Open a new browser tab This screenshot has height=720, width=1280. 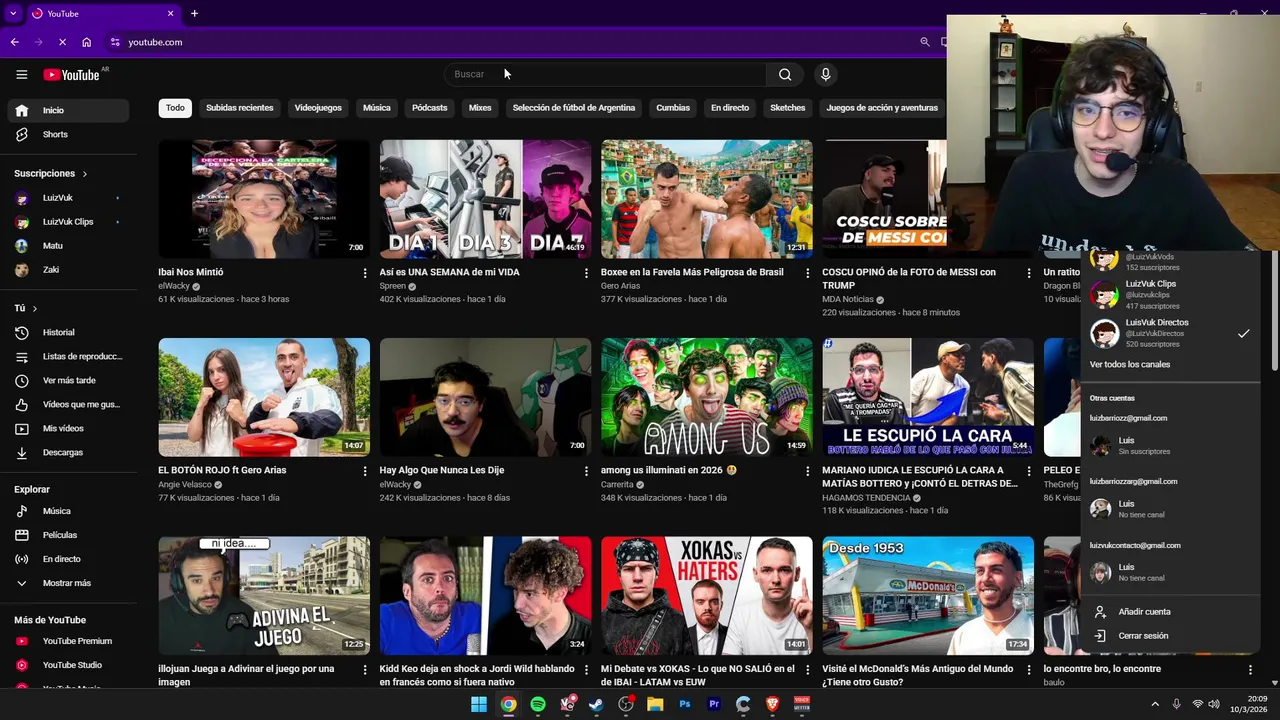pos(194,13)
